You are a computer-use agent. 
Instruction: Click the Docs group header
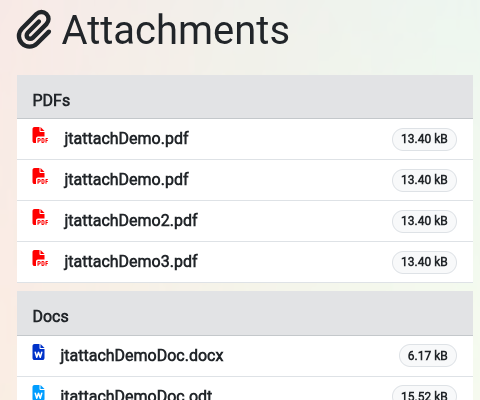[245, 313]
